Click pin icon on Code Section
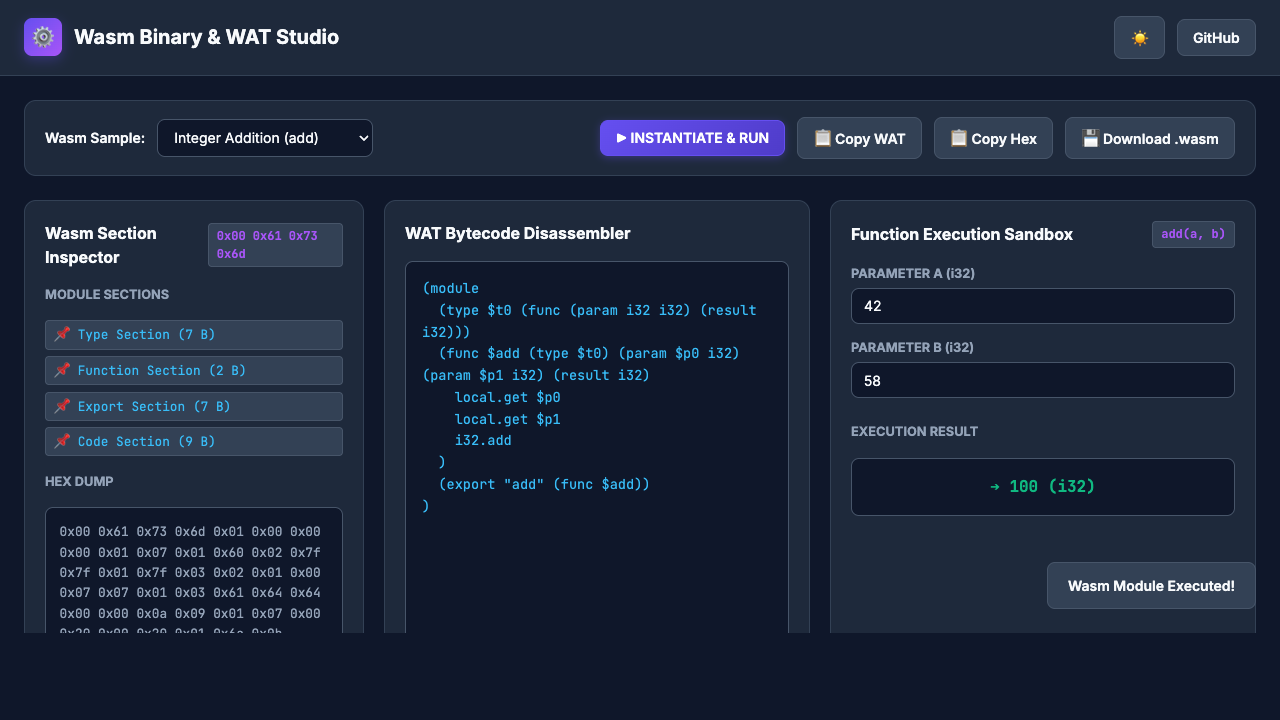 (x=62, y=442)
